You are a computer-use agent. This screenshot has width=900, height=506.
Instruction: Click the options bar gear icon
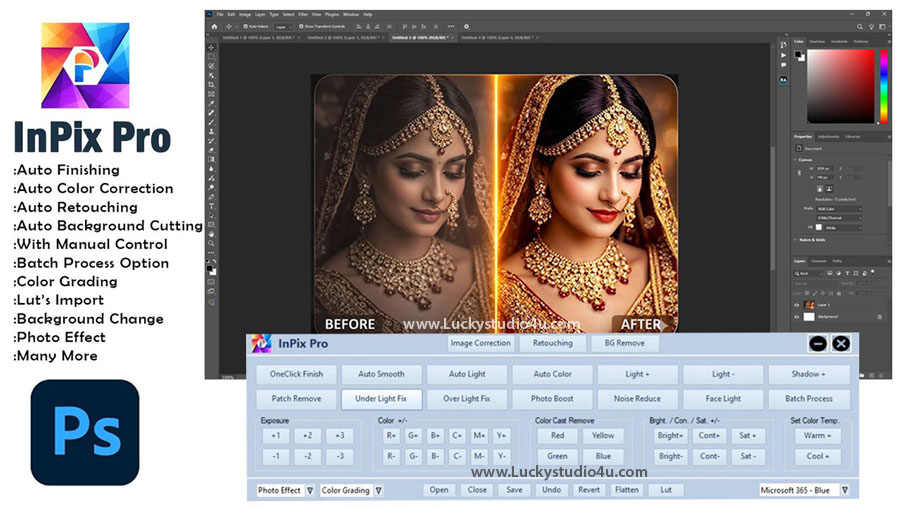tap(466, 26)
